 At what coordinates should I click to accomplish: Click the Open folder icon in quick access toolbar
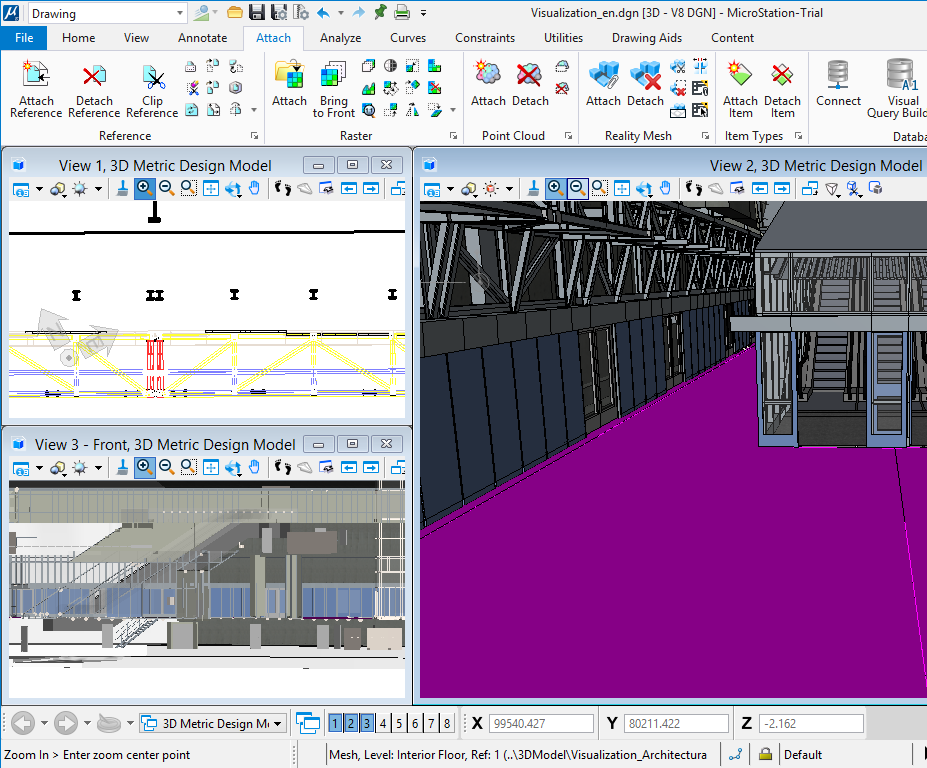coord(235,12)
